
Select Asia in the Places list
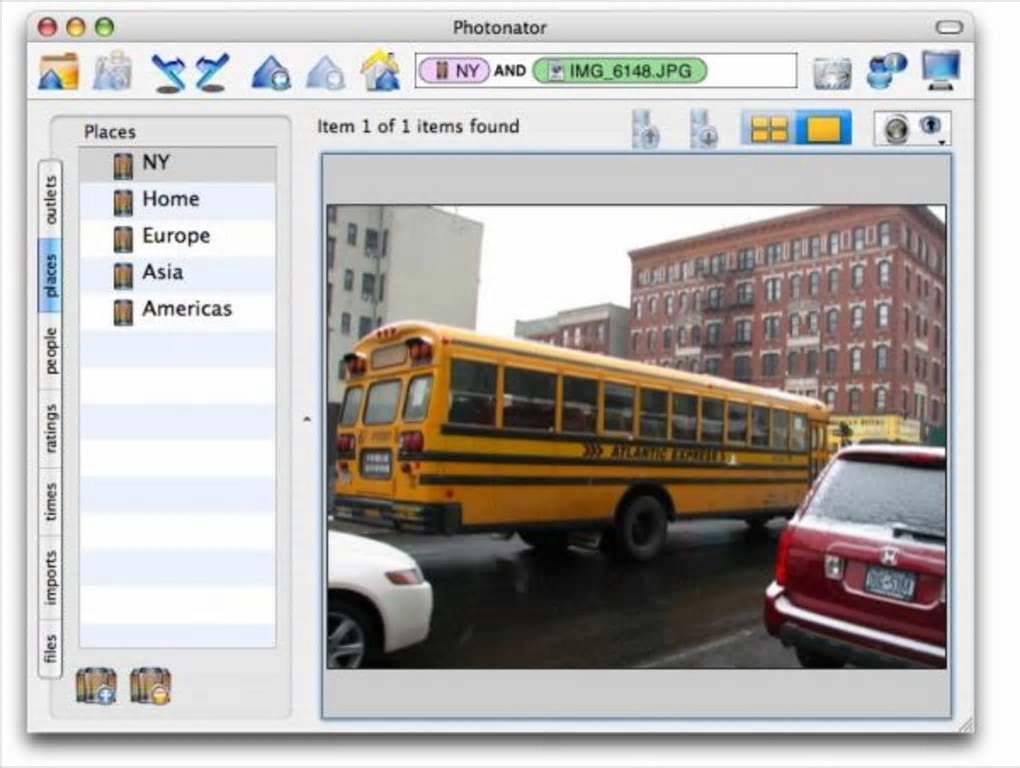178,273
